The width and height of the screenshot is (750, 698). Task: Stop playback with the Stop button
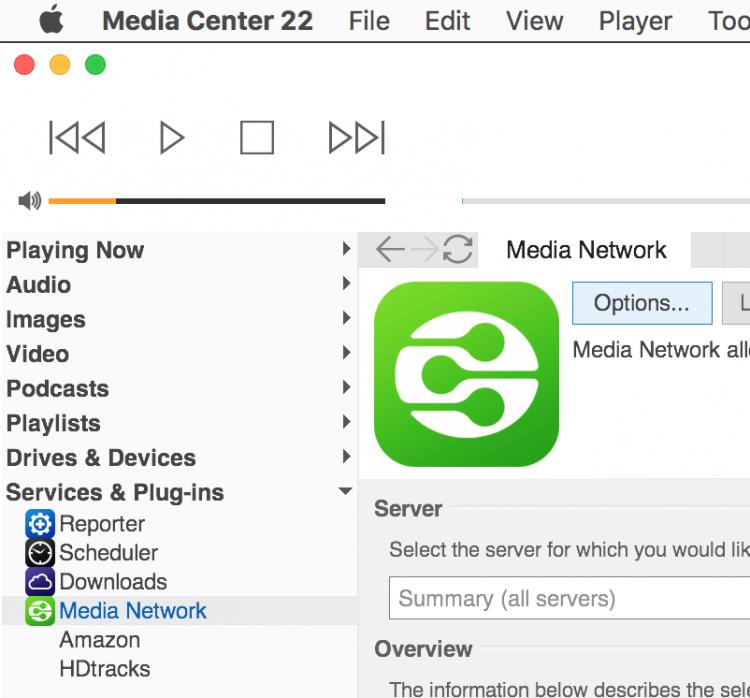pos(257,138)
